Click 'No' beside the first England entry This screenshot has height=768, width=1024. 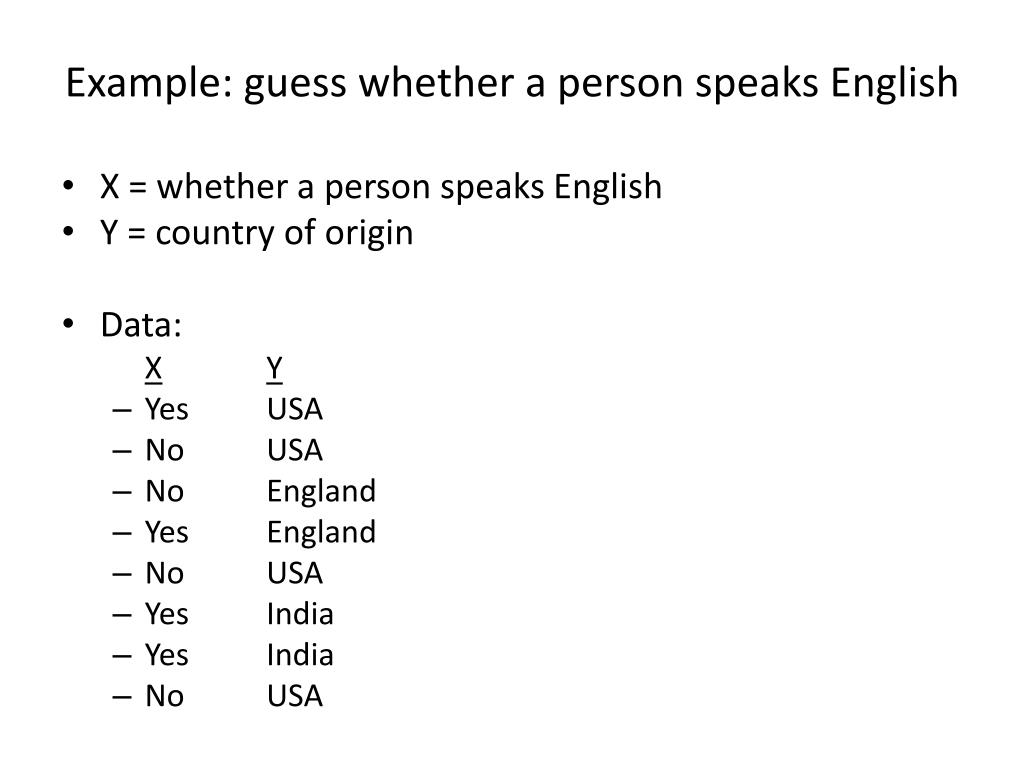(164, 492)
